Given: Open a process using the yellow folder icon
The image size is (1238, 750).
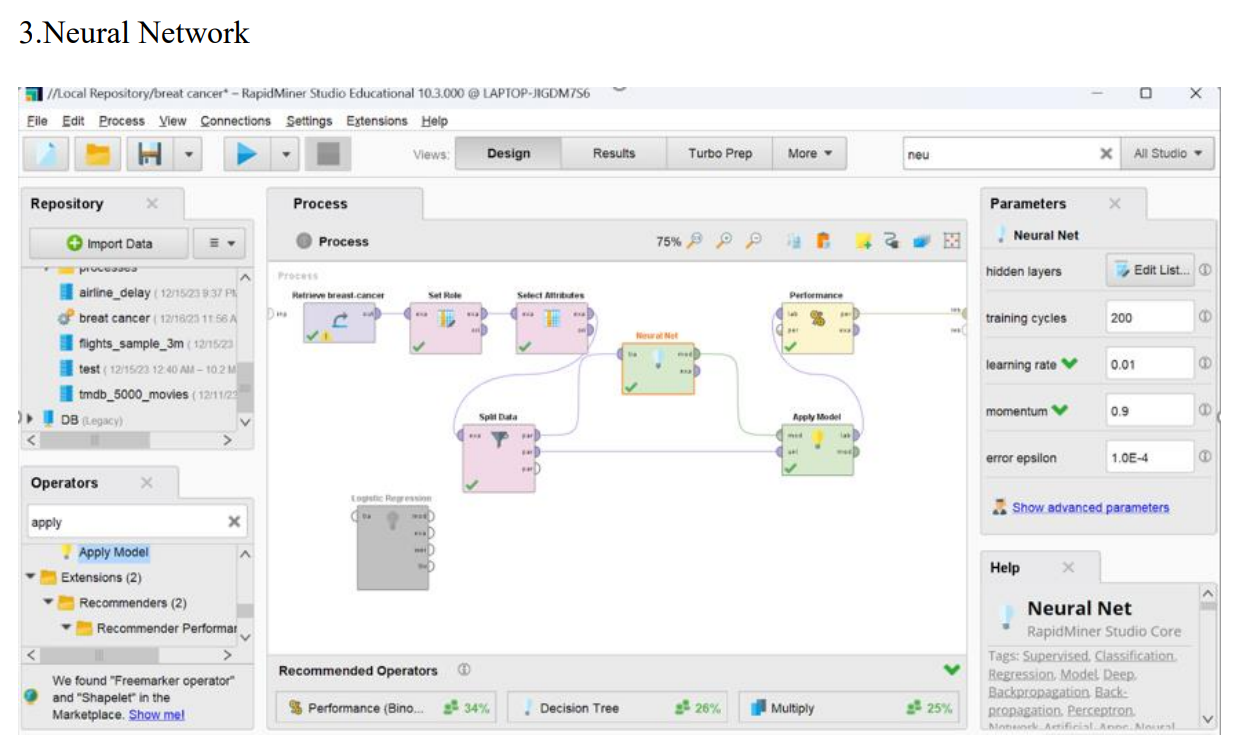Looking at the screenshot, I should (x=97, y=154).
